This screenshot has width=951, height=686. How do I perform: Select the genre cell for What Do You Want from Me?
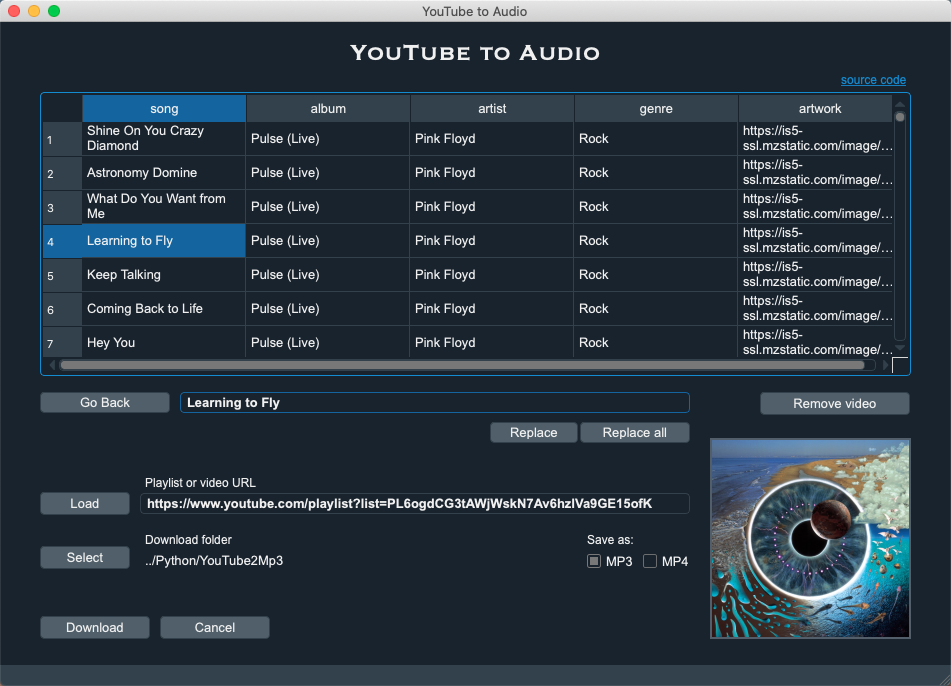[656, 207]
